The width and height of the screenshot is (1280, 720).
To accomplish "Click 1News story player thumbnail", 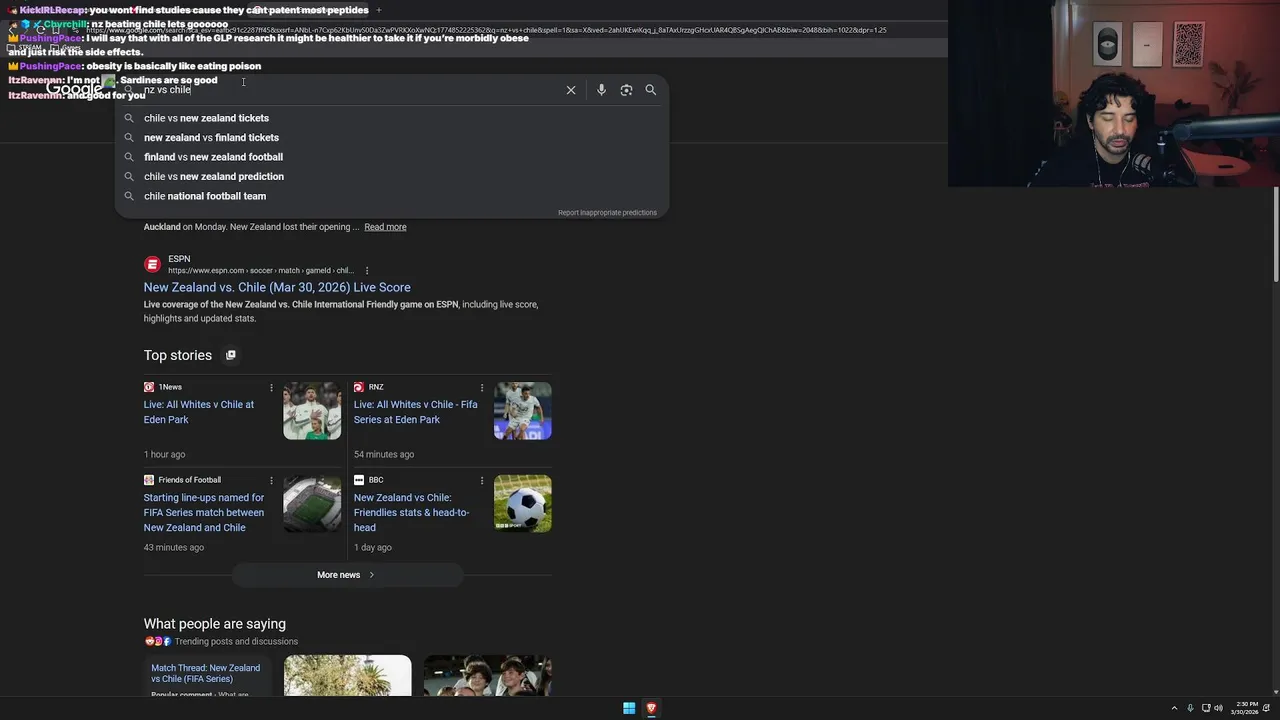I will tap(312, 411).
